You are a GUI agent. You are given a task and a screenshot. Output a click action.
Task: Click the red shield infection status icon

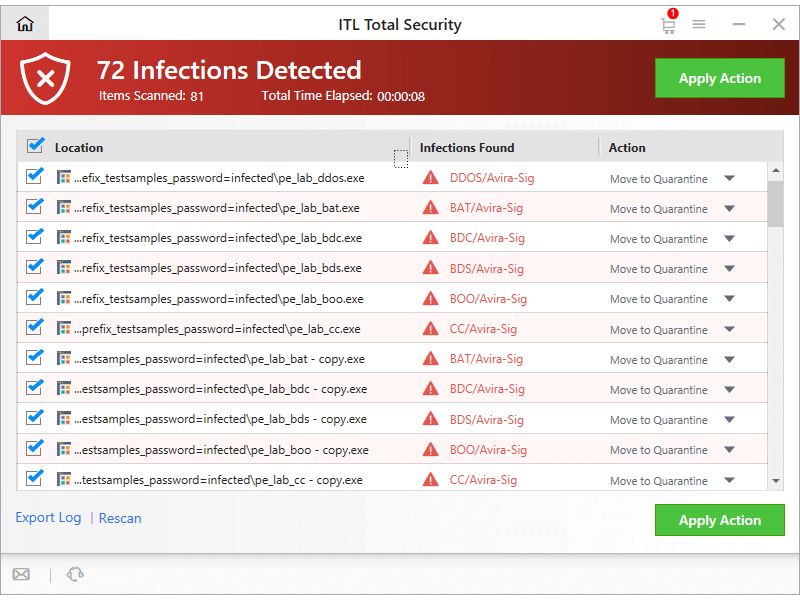[x=45, y=78]
